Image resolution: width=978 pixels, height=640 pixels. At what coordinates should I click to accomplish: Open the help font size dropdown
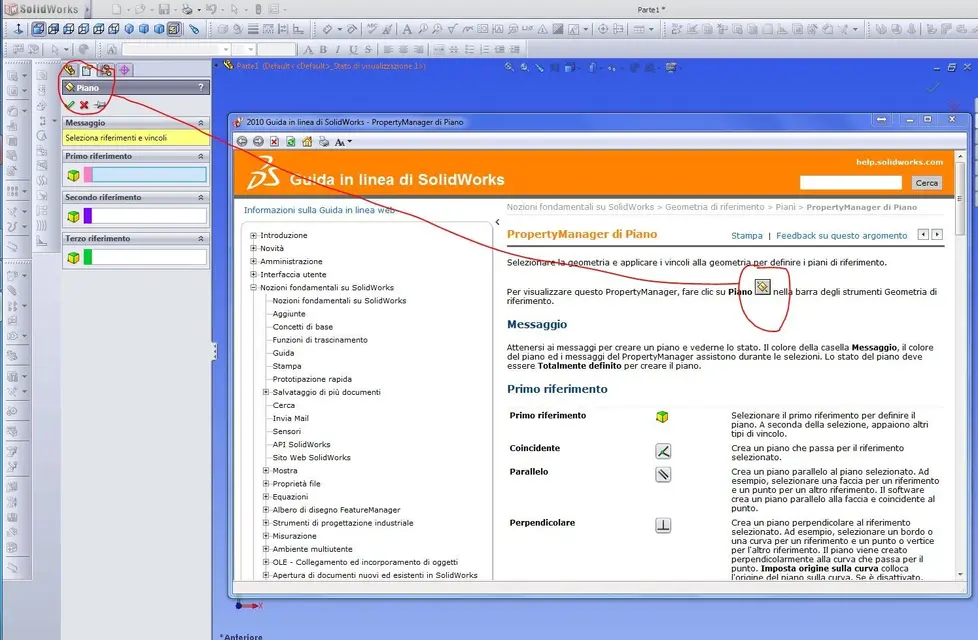343,142
